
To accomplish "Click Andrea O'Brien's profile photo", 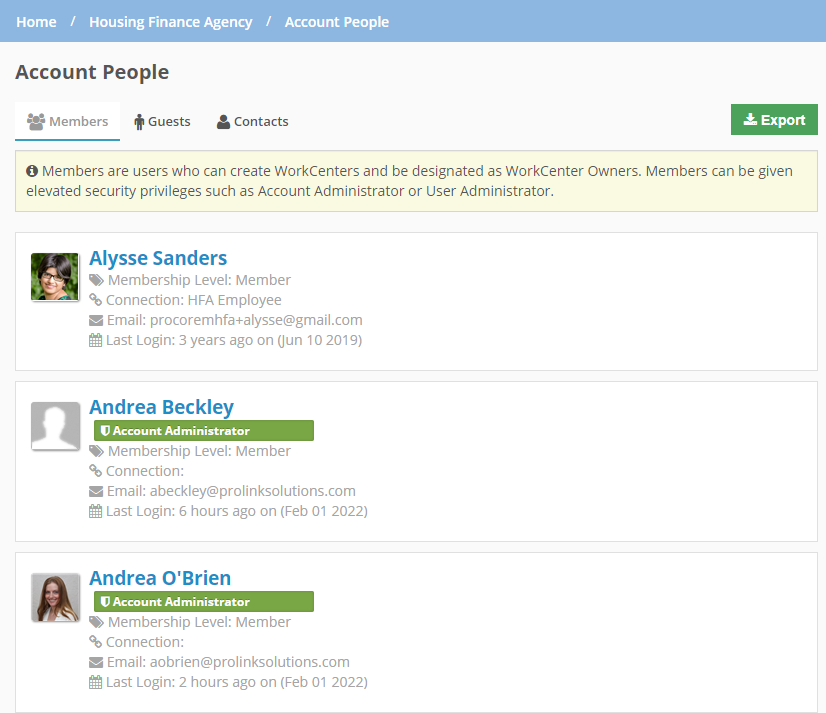I will coord(55,598).
